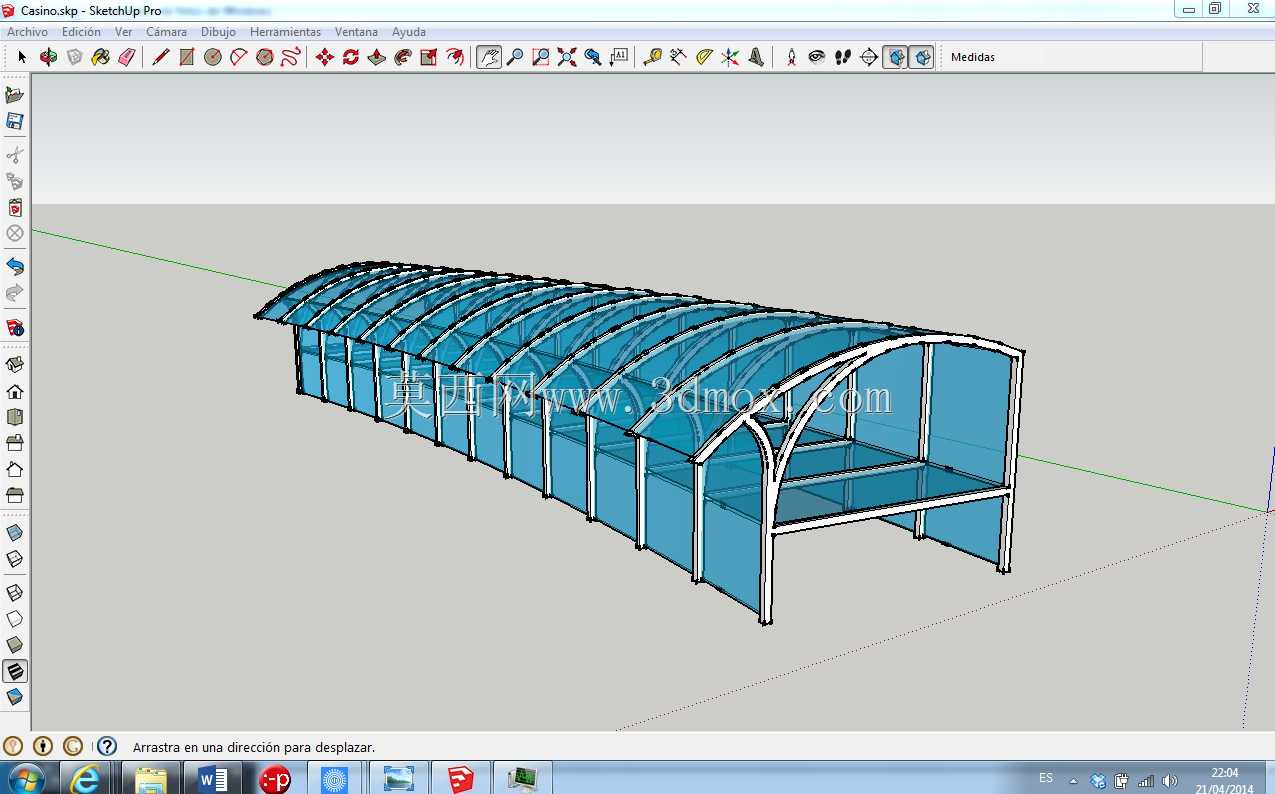Click the Zoom Extents tool

coord(567,57)
